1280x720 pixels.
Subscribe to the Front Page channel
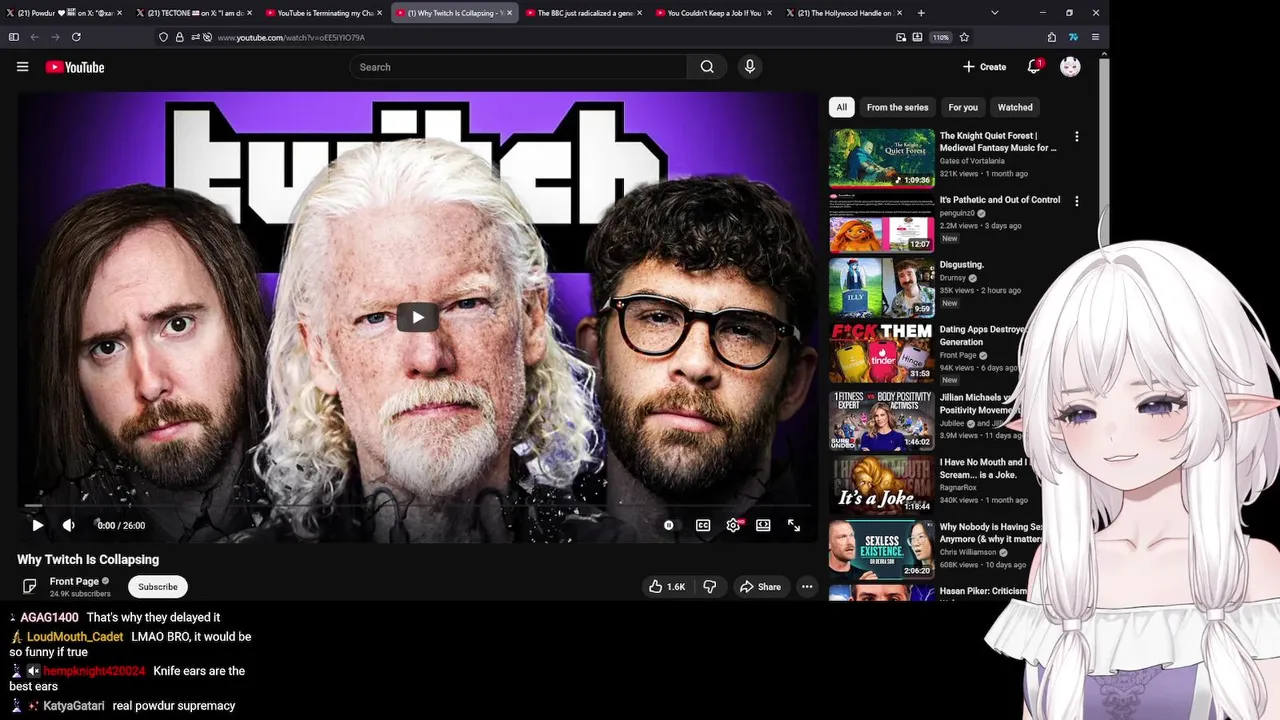pyautogui.click(x=158, y=587)
